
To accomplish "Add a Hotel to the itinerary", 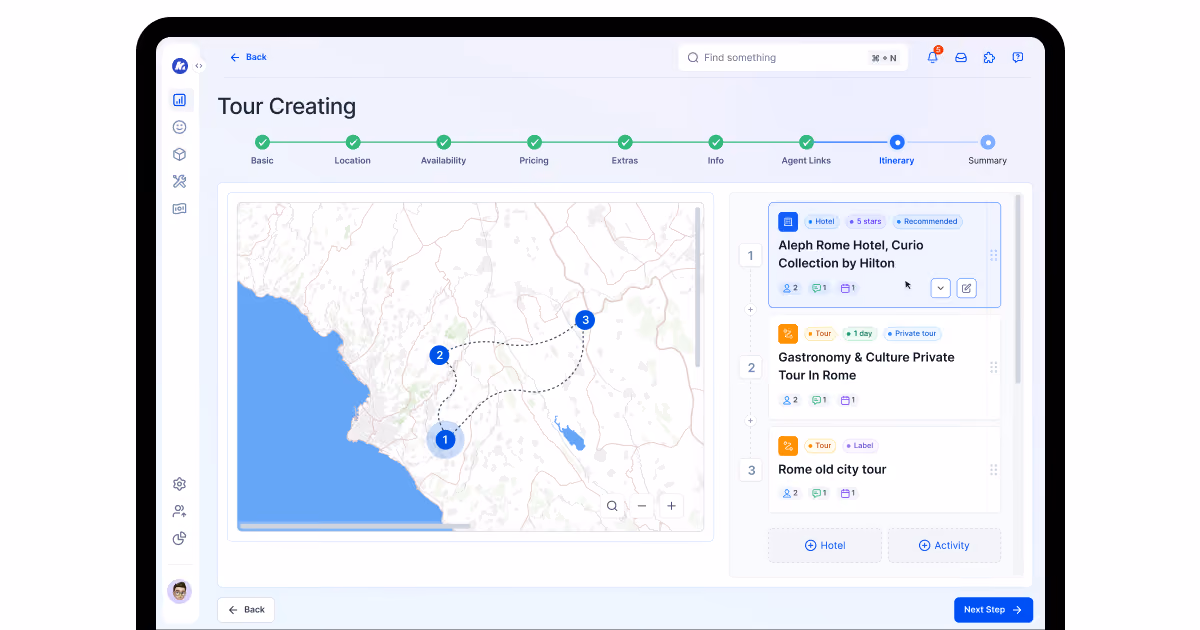I will [825, 545].
